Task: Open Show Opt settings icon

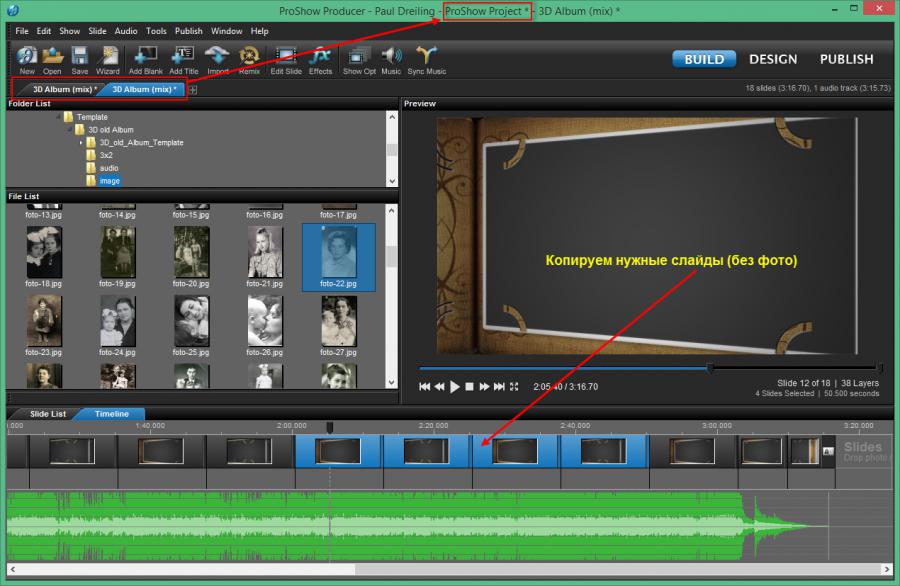Action: (x=359, y=60)
